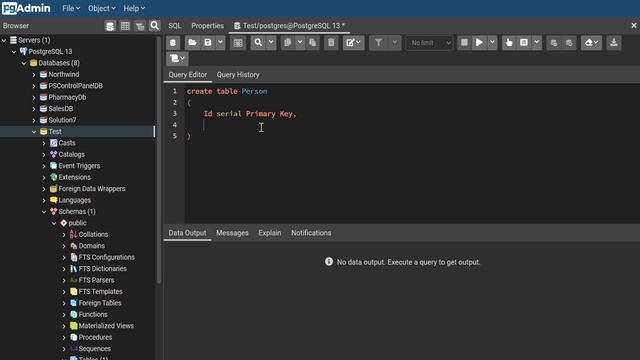Screen dimensions: 640x360
Task: Execute the query with the play button
Action: click(479, 42)
